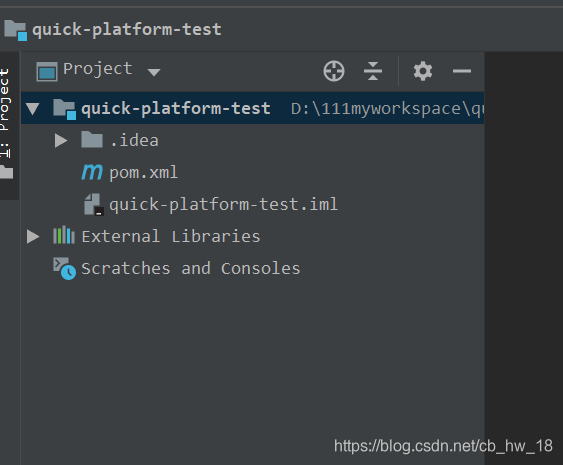Image resolution: width=563 pixels, height=465 pixels.
Task: Click the Project view window icon
Action: [x=47, y=71]
